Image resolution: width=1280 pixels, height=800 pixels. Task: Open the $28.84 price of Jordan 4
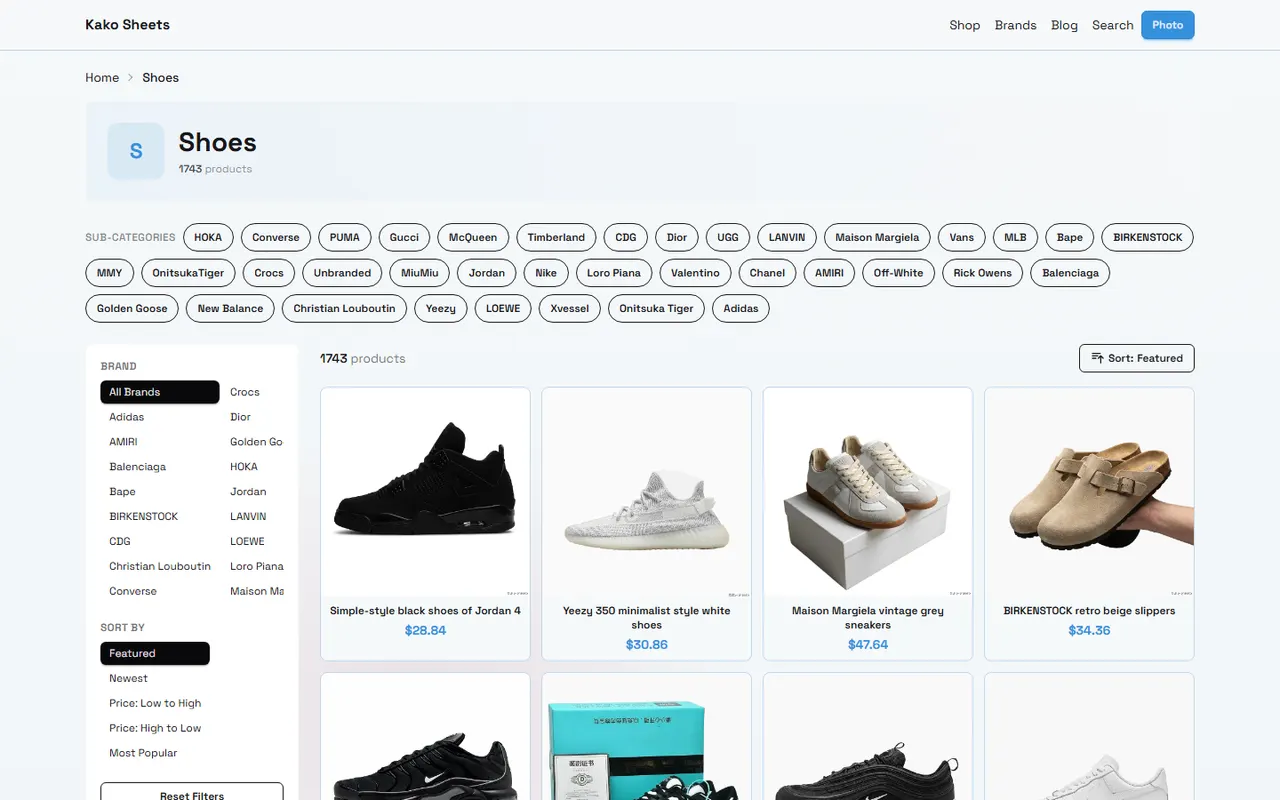pyautogui.click(x=425, y=631)
